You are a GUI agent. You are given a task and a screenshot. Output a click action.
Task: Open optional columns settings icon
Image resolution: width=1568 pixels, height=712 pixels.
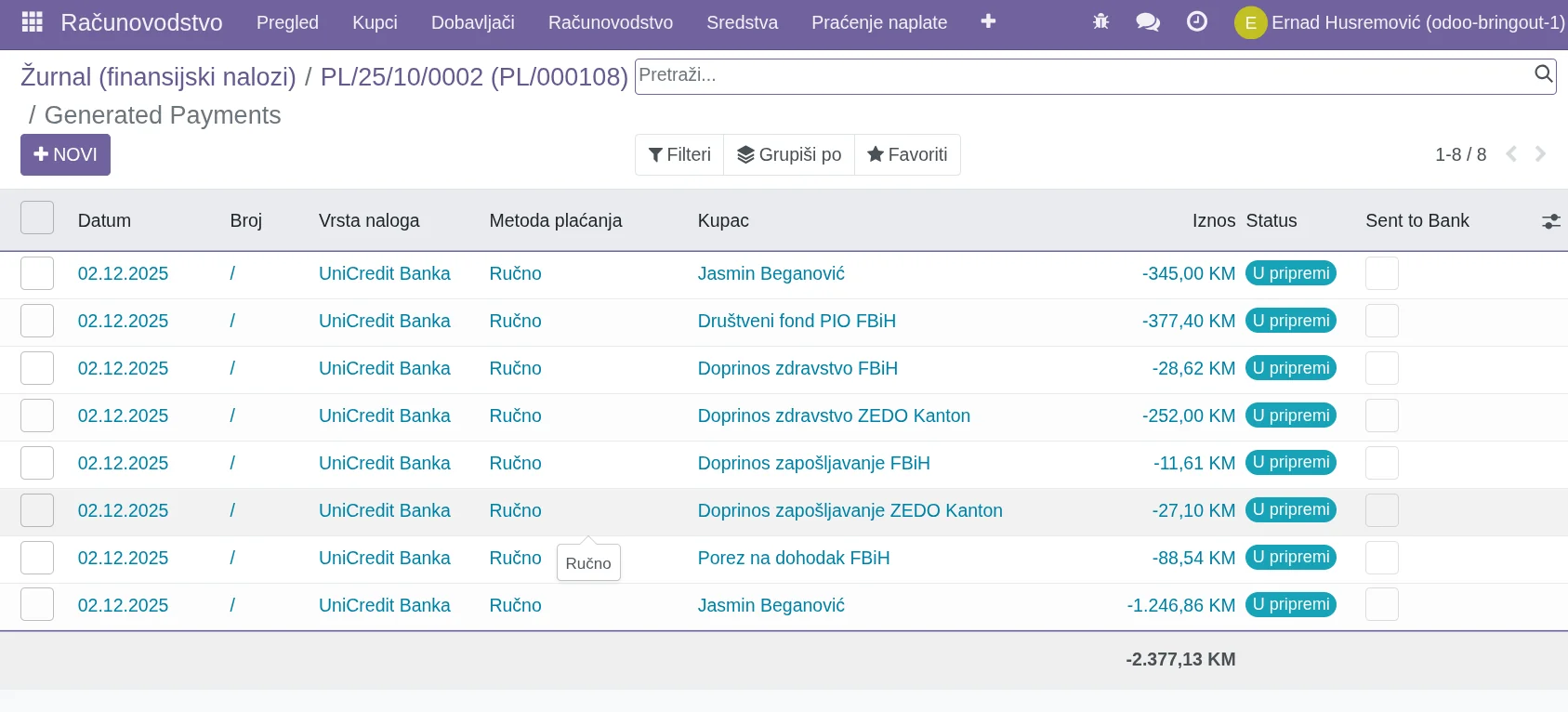pos(1550,221)
